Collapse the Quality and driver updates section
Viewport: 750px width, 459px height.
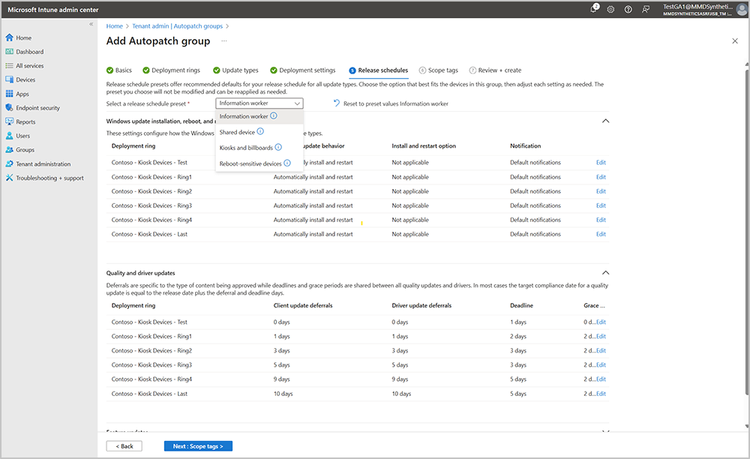[606, 273]
